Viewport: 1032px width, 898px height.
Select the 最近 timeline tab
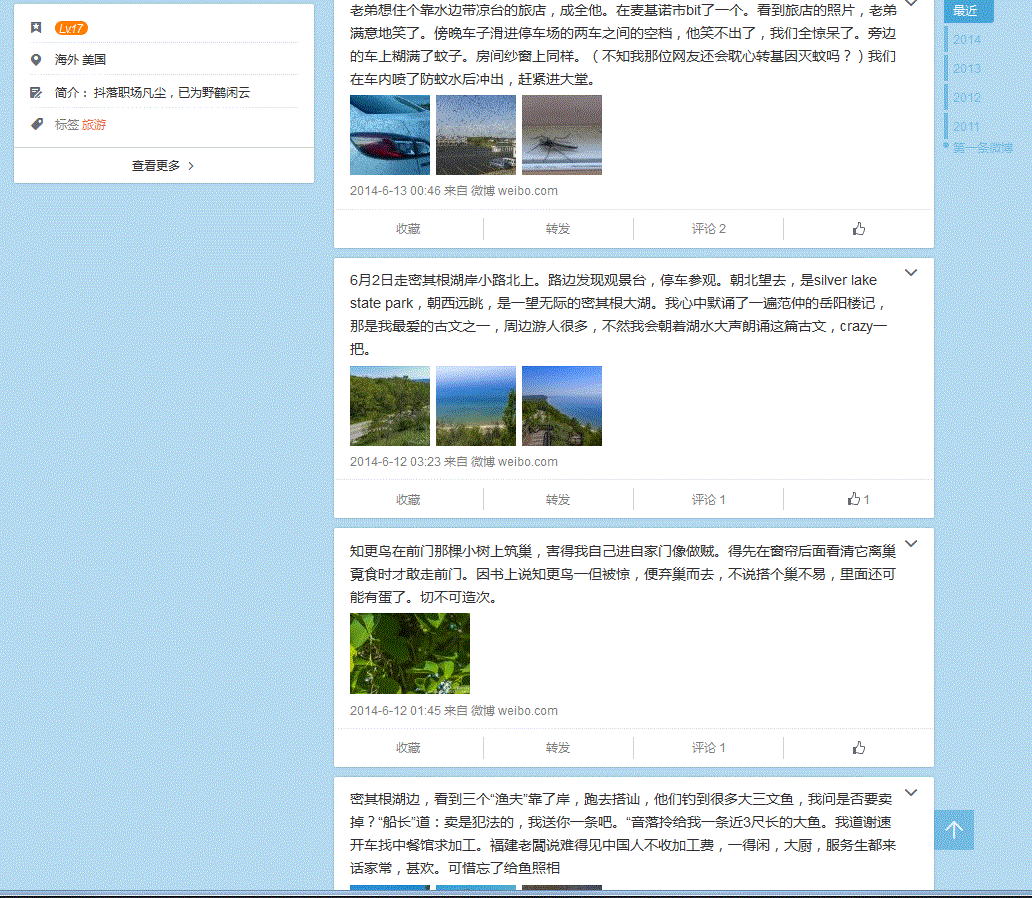click(966, 11)
